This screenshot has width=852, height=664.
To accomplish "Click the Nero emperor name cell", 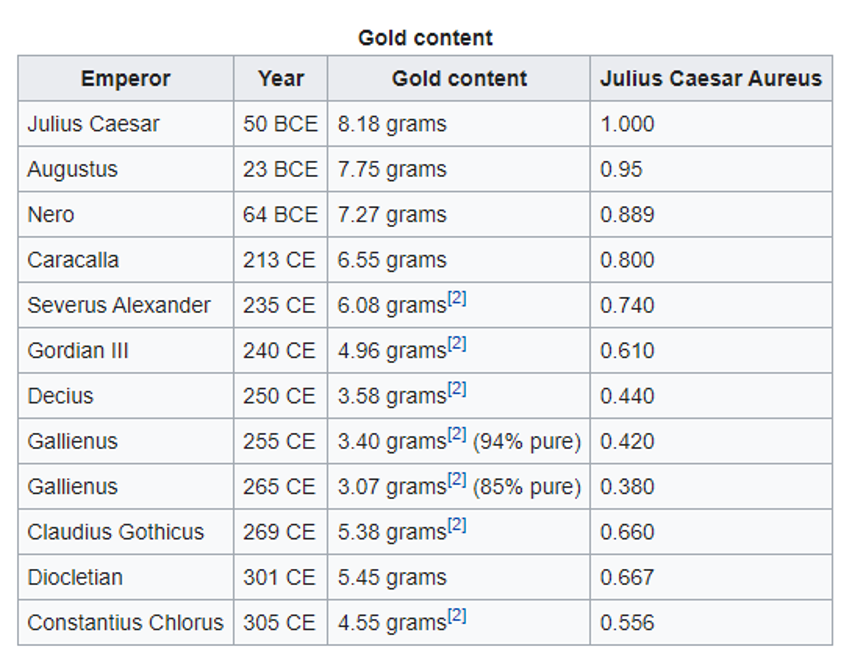I will pos(50,215).
